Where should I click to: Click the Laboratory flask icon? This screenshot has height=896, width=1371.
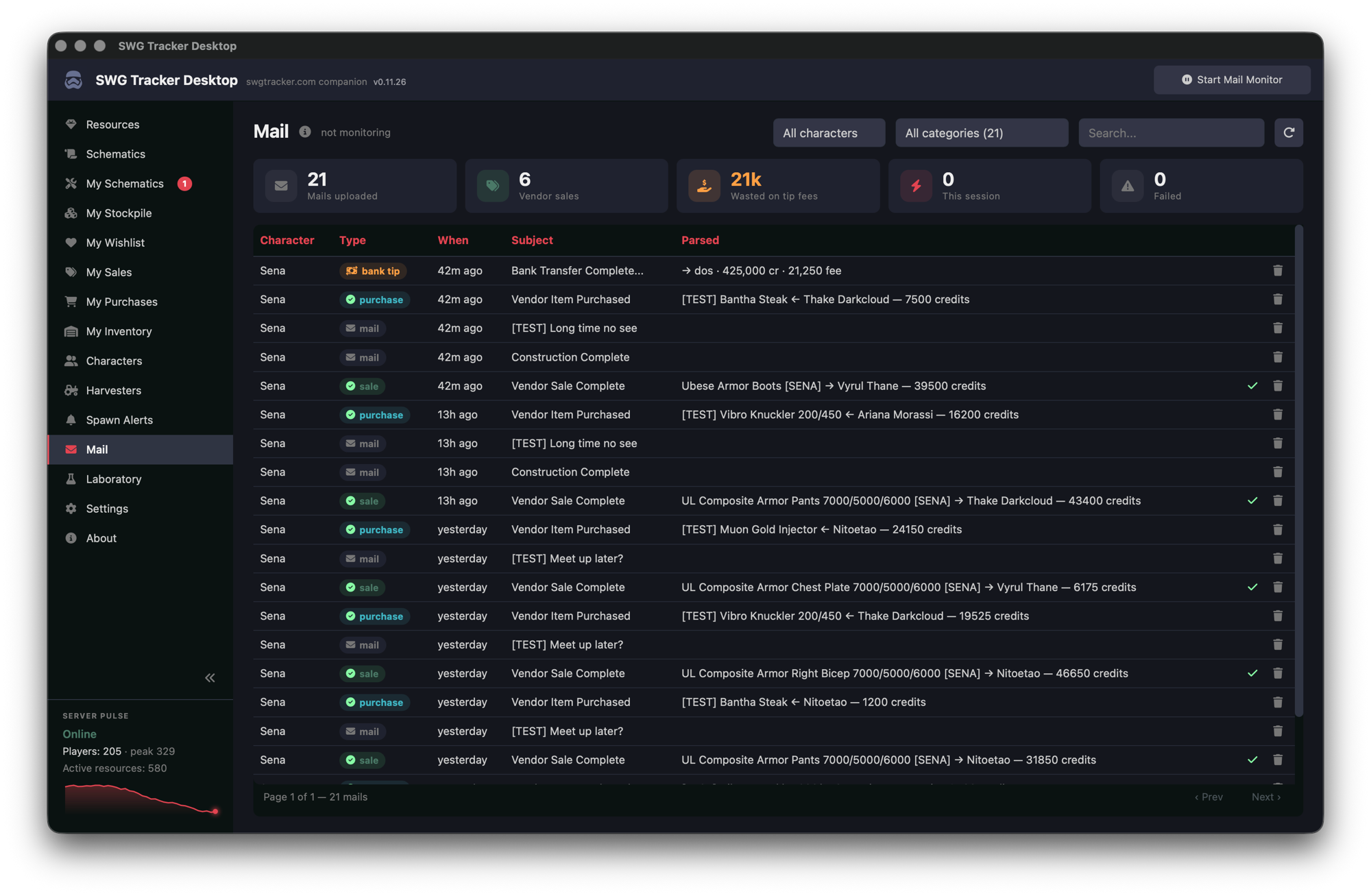[x=71, y=479]
